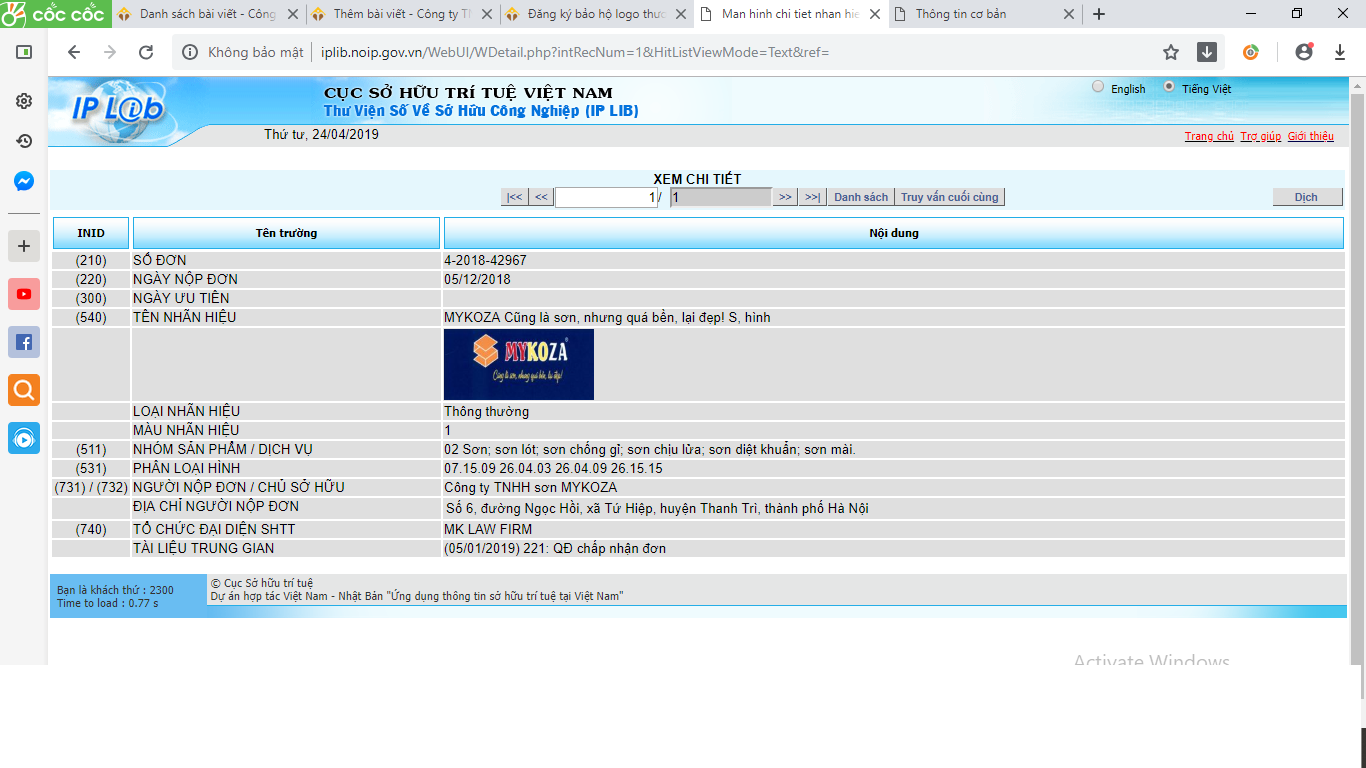
Task: Bookmark this page with the star icon
Action: (1171, 53)
